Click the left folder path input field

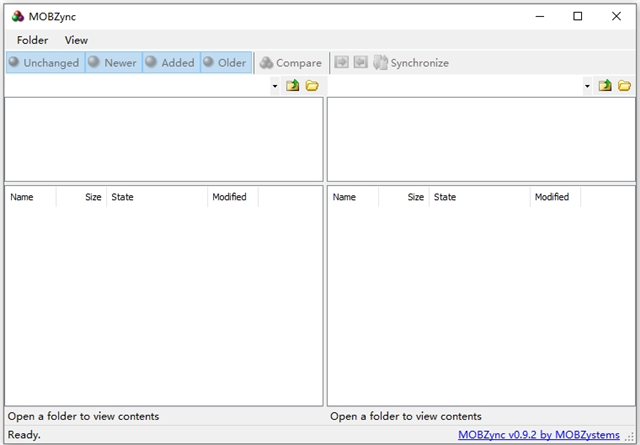click(138, 86)
